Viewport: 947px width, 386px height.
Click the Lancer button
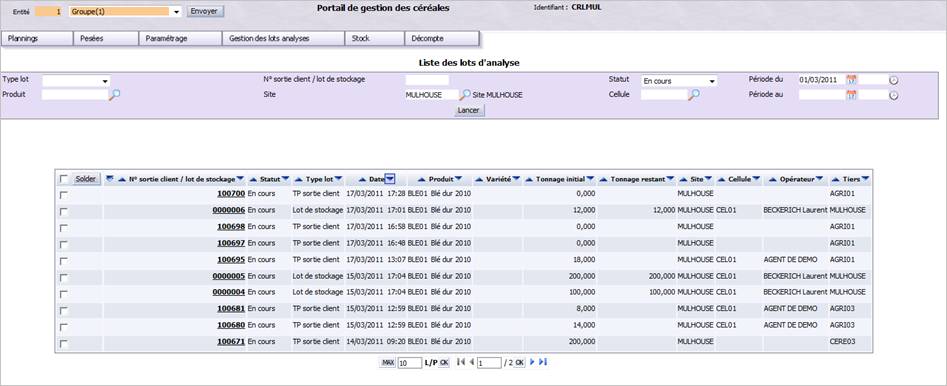pos(469,111)
